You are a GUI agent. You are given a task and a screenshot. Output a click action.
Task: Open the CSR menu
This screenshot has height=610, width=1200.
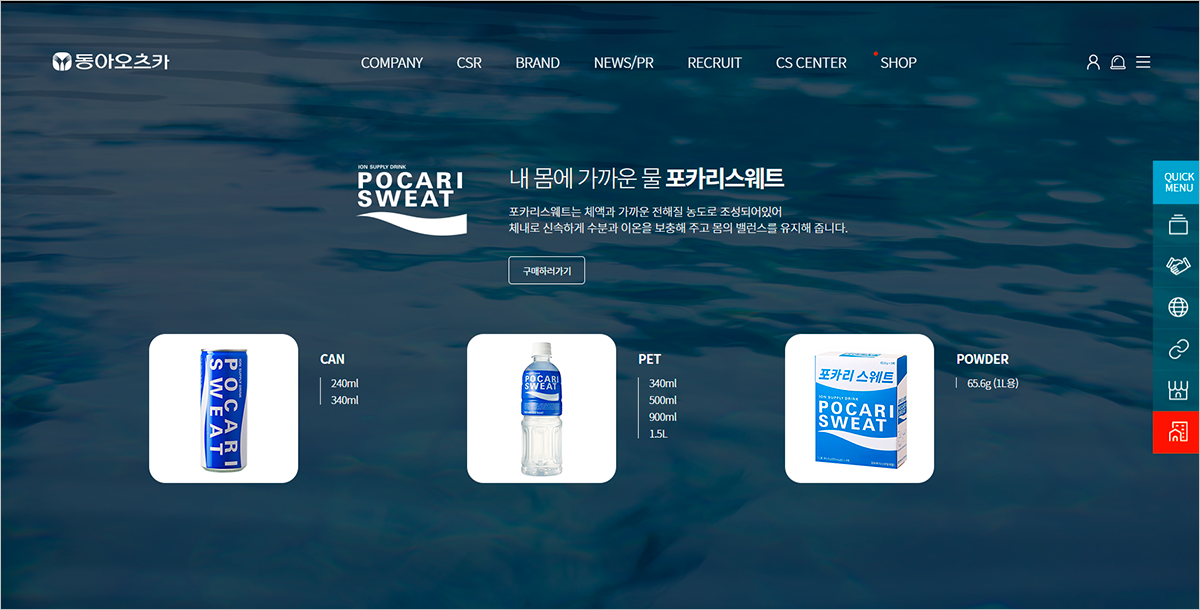469,62
